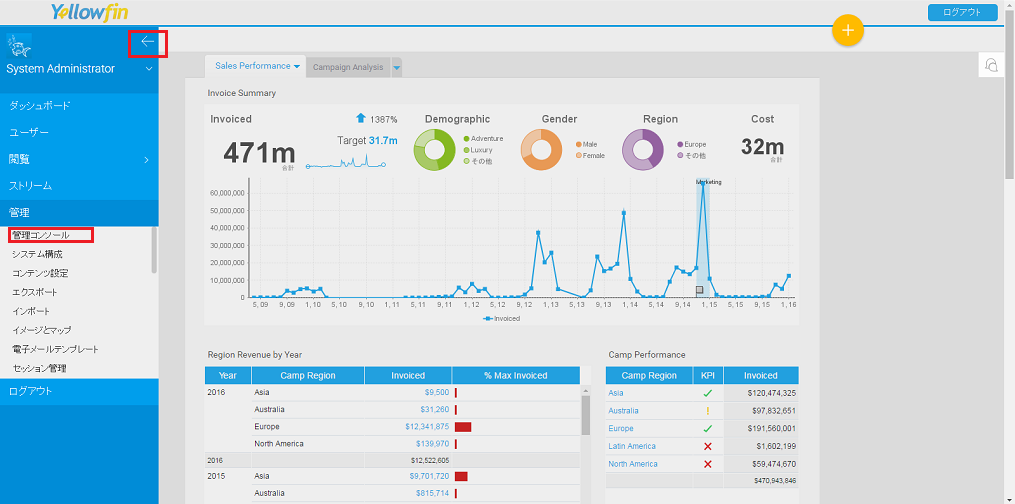
Task: Click the Europe link in Camp Performance
Action: tap(621, 428)
